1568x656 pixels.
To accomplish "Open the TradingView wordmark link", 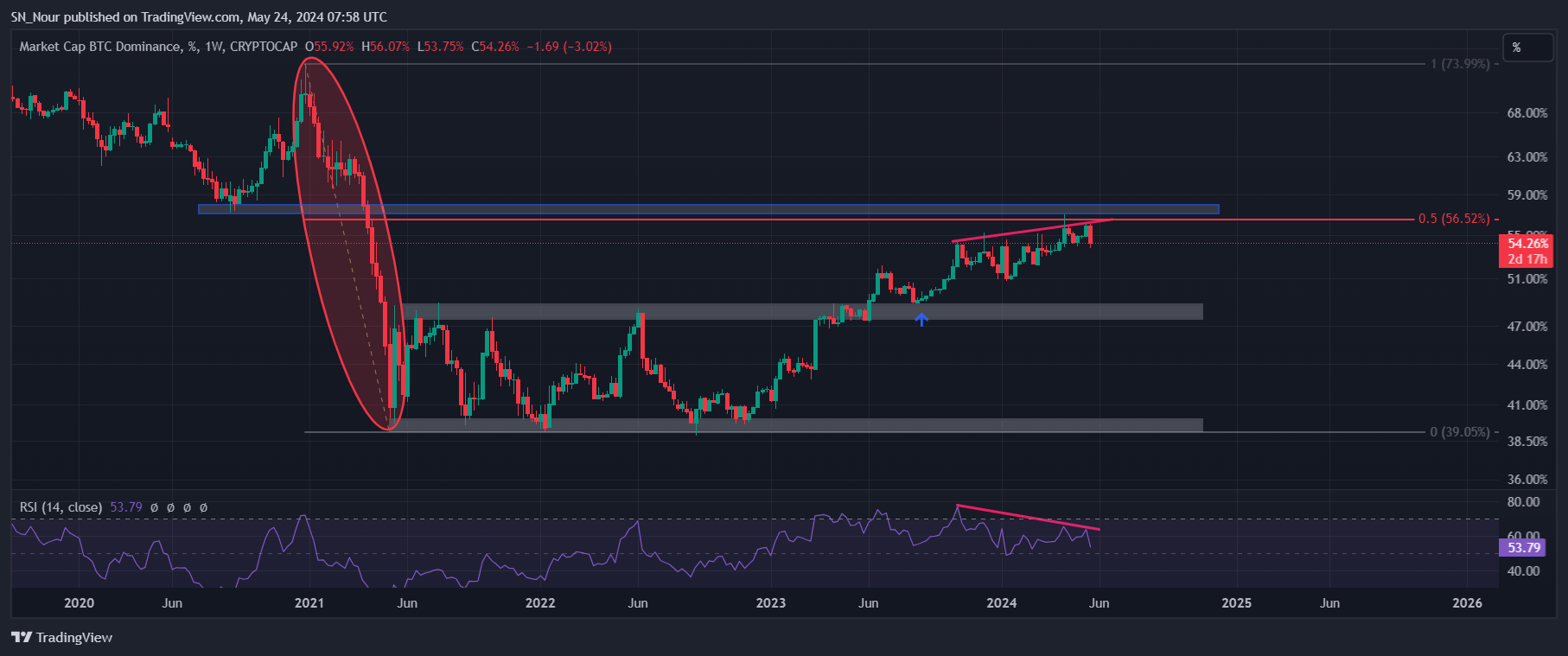I will point(74,637).
